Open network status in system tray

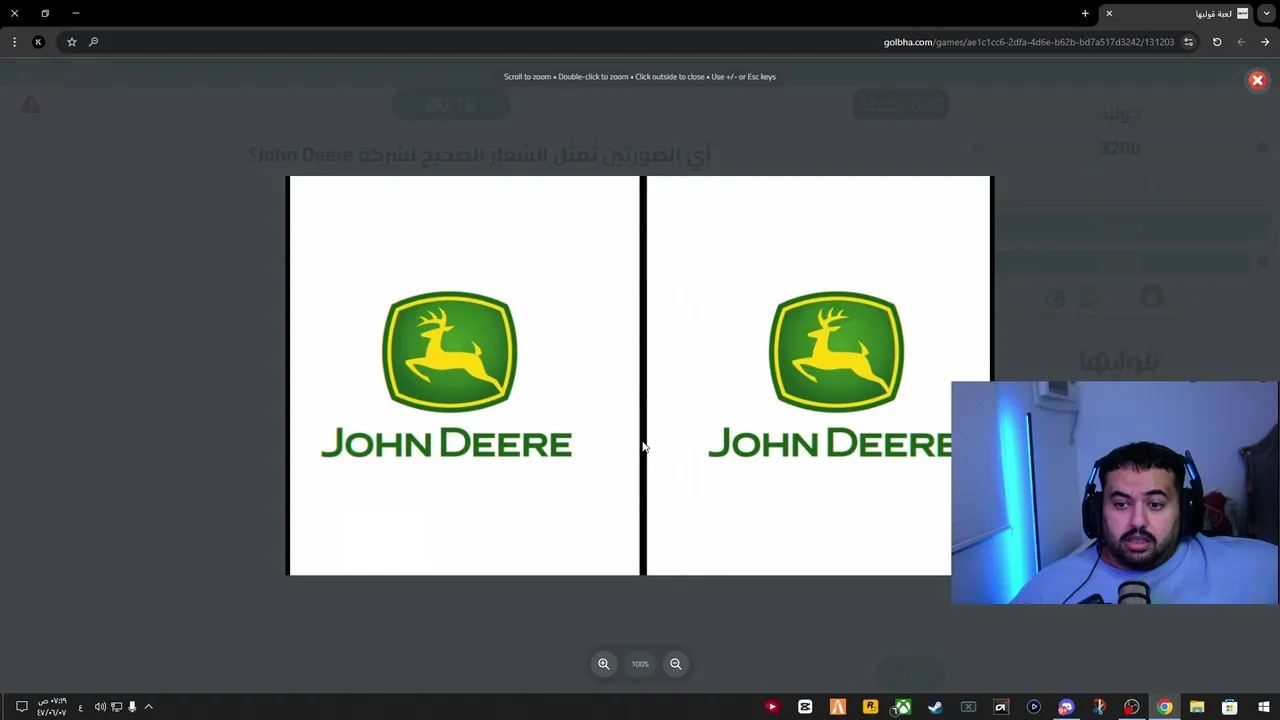(116, 707)
